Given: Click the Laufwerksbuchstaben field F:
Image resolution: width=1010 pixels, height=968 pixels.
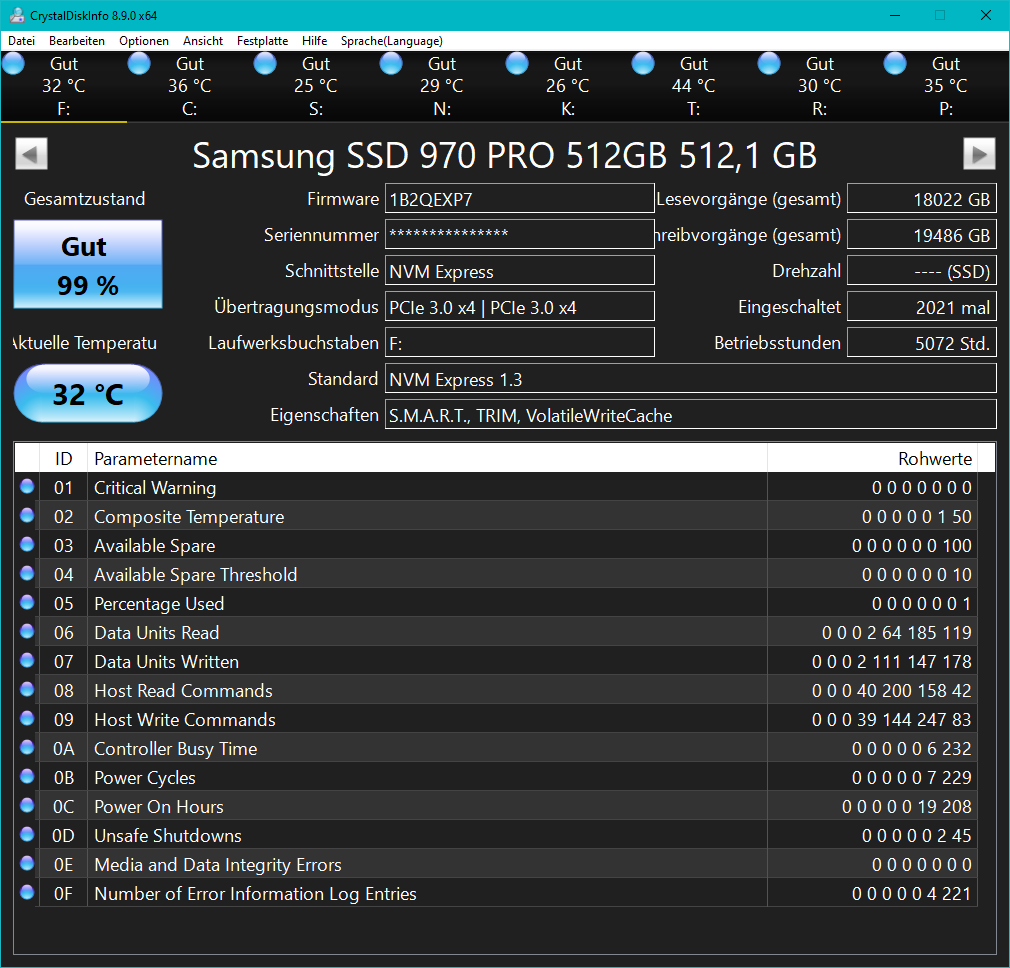Looking at the screenshot, I should click(x=520, y=343).
